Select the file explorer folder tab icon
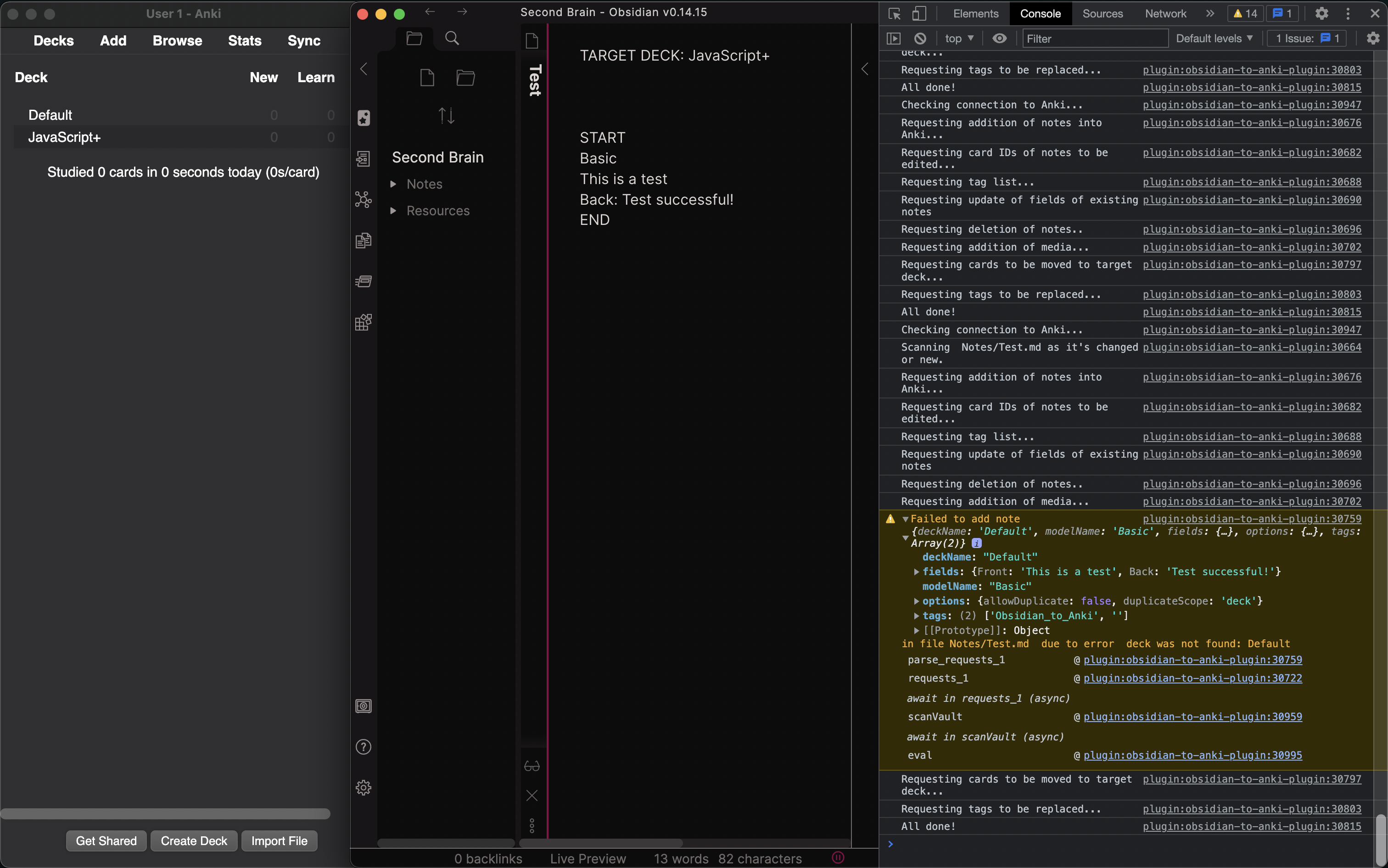This screenshot has height=868, width=1388. click(x=414, y=39)
